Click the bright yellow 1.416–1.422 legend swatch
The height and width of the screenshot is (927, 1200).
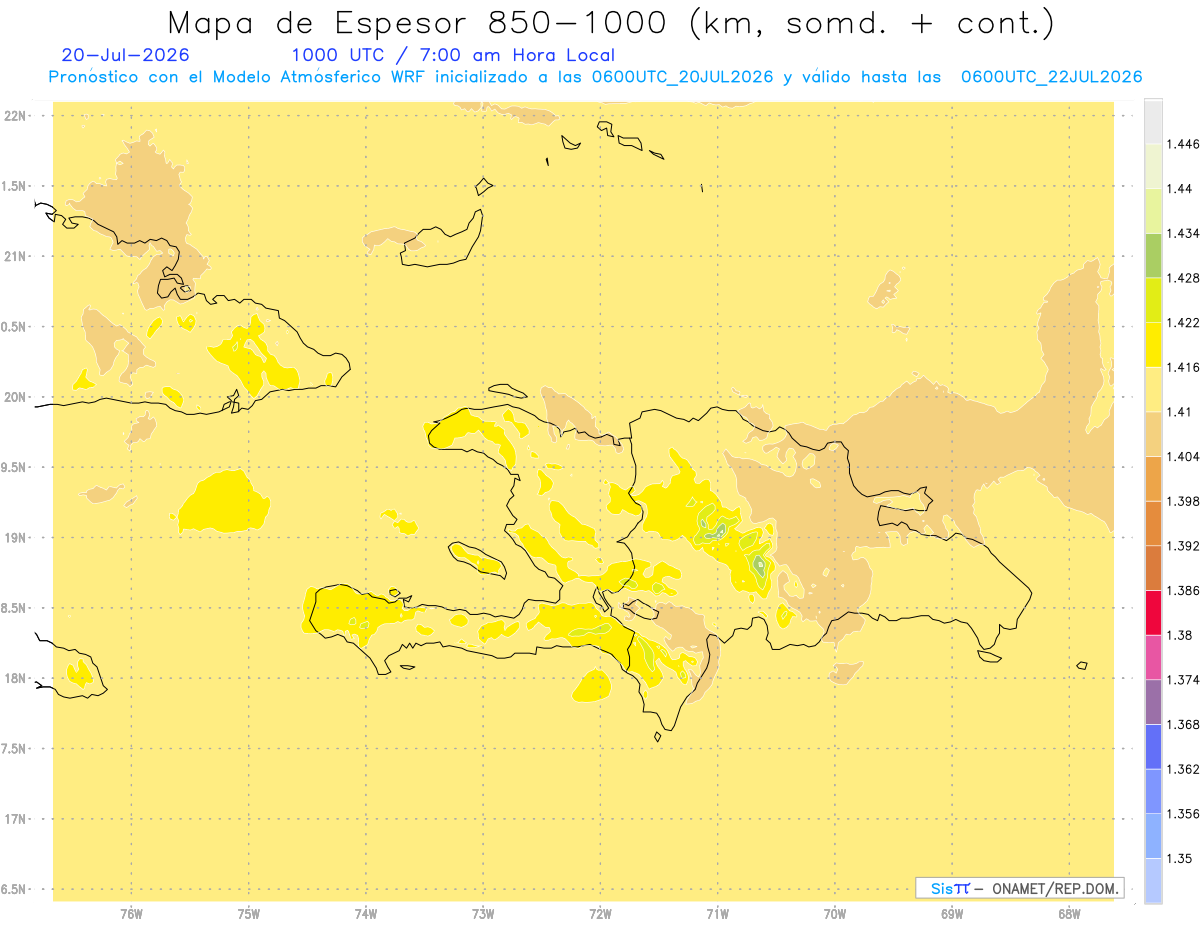1153,345
